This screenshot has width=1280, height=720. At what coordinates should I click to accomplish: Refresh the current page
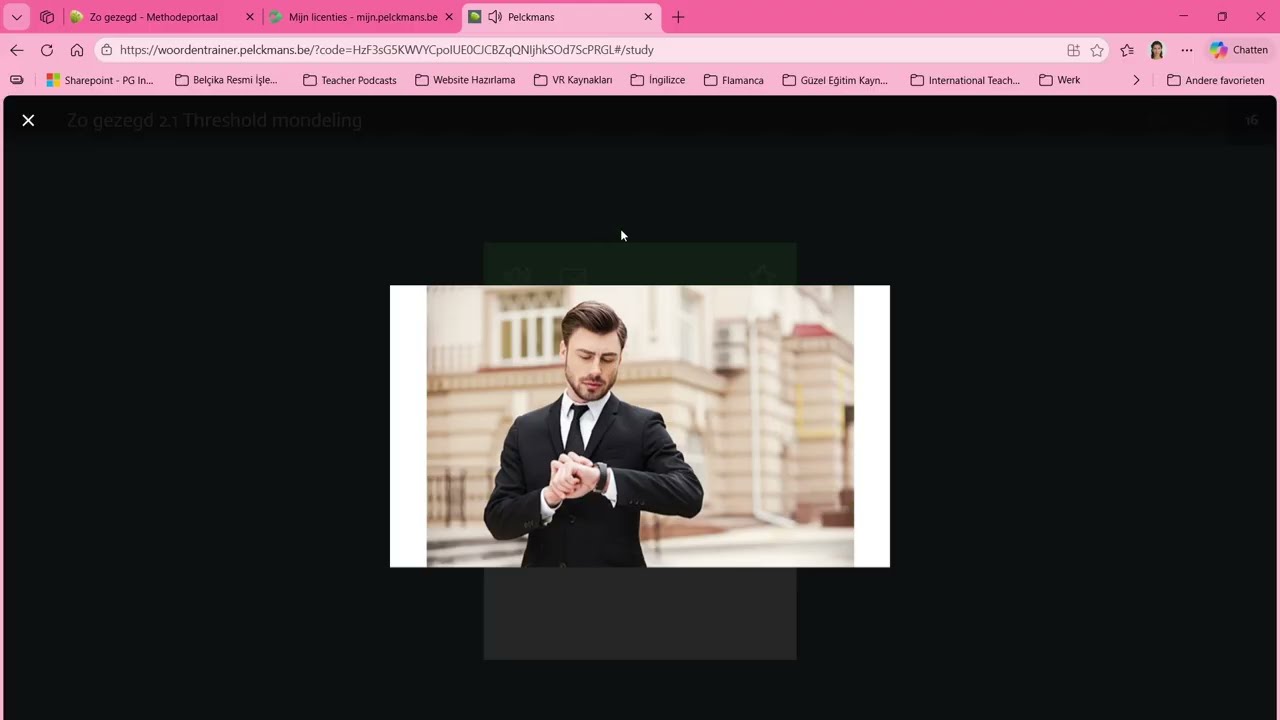click(x=47, y=50)
